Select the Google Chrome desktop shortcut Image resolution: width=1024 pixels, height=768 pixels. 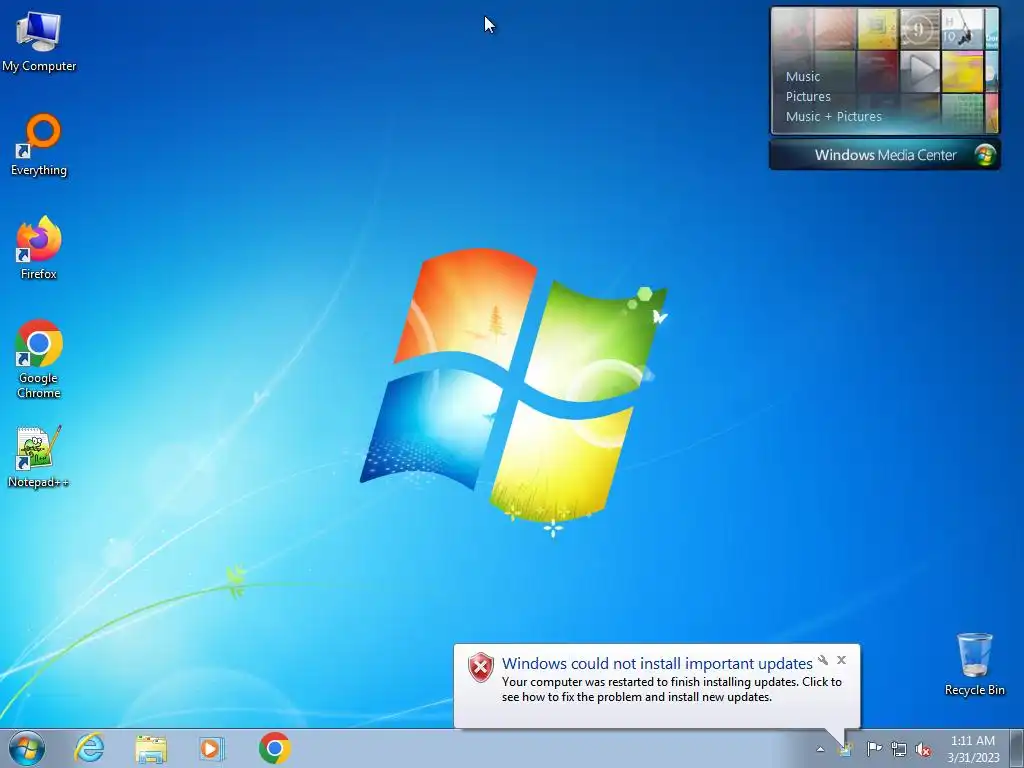(x=39, y=359)
